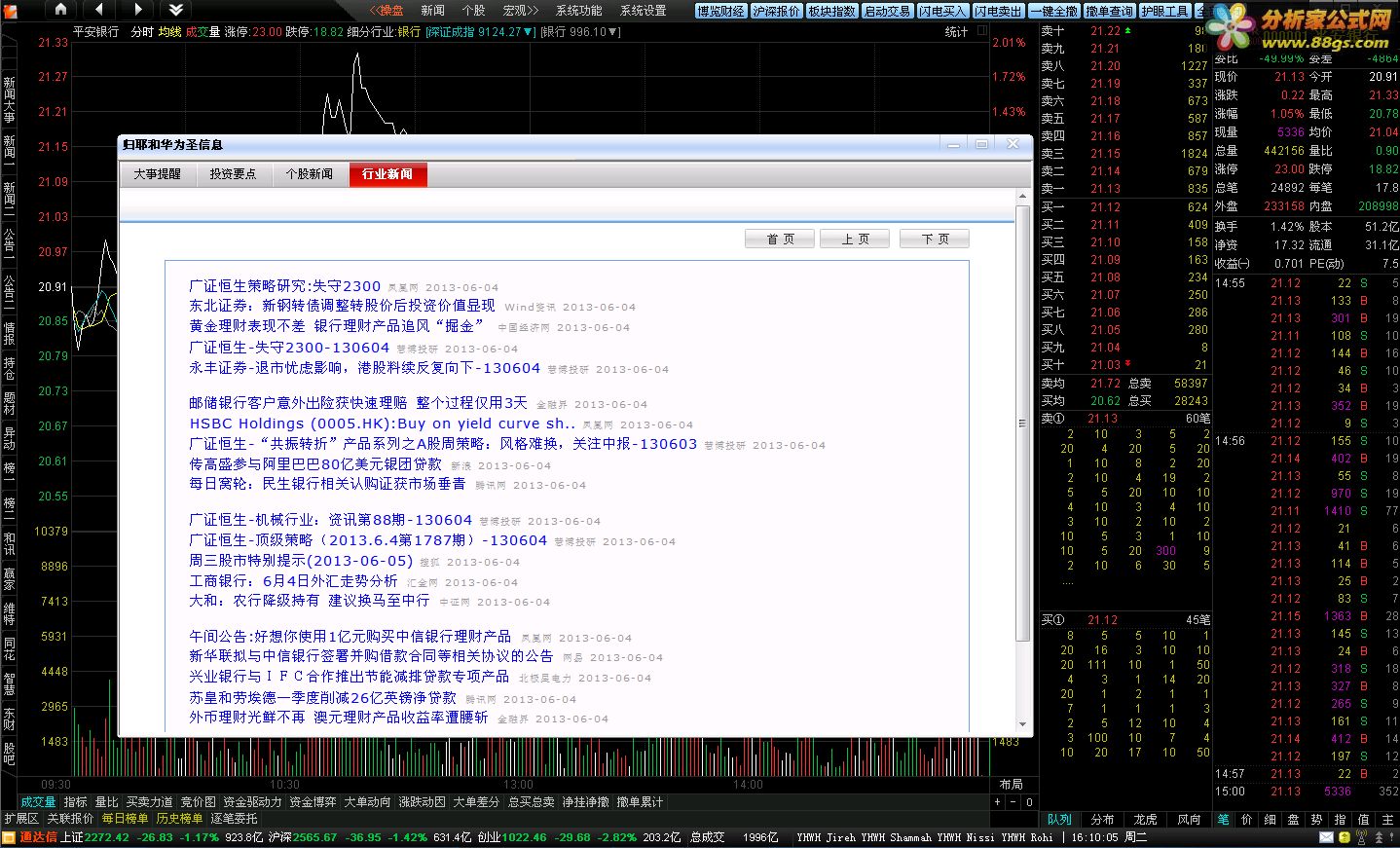Open news link 工商银行：6月4日外汇走势分析
The width and height of the screenshot is (1400, 848).
[x=293, y=581]
